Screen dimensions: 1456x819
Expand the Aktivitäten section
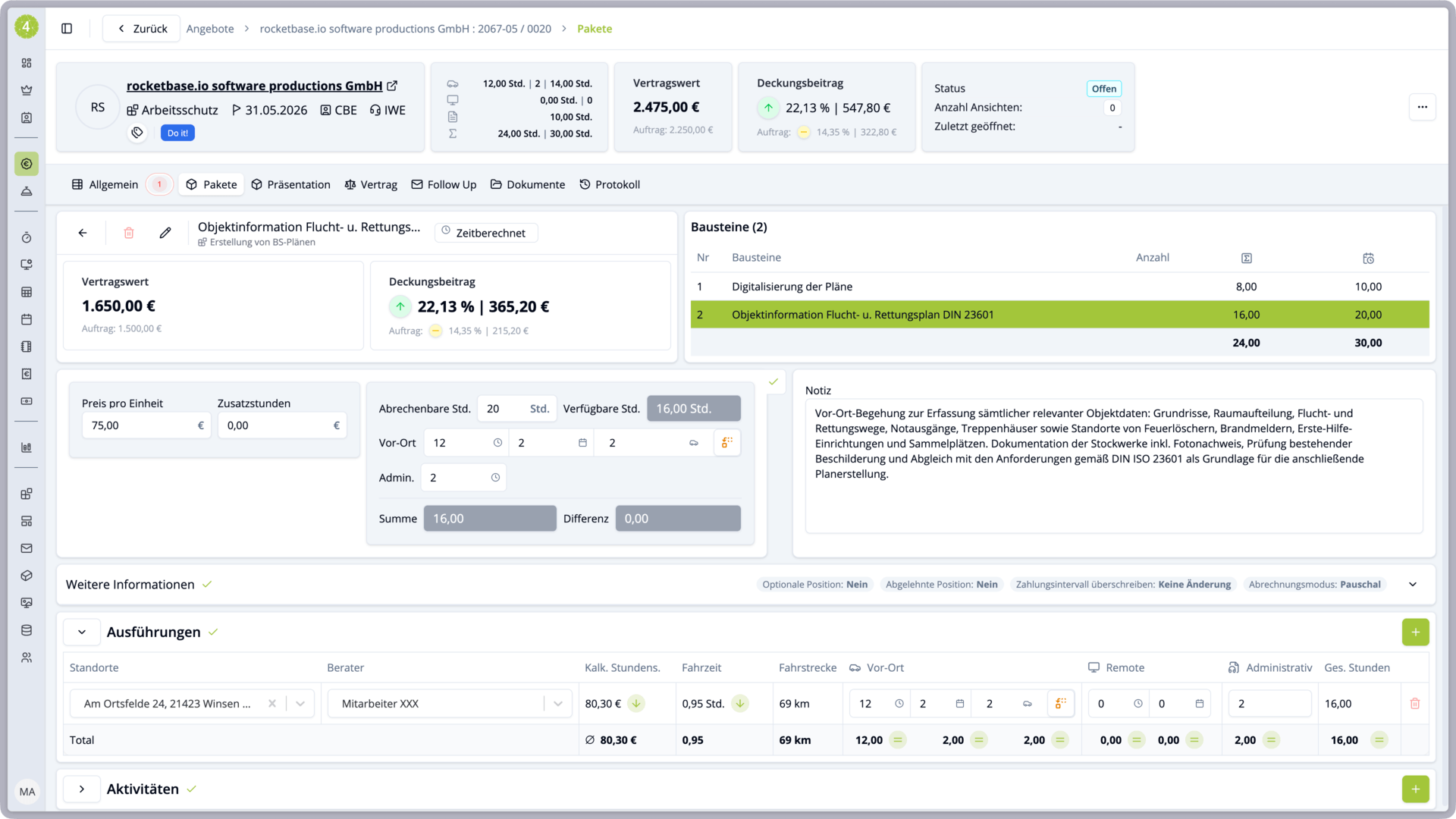(82, 789)
